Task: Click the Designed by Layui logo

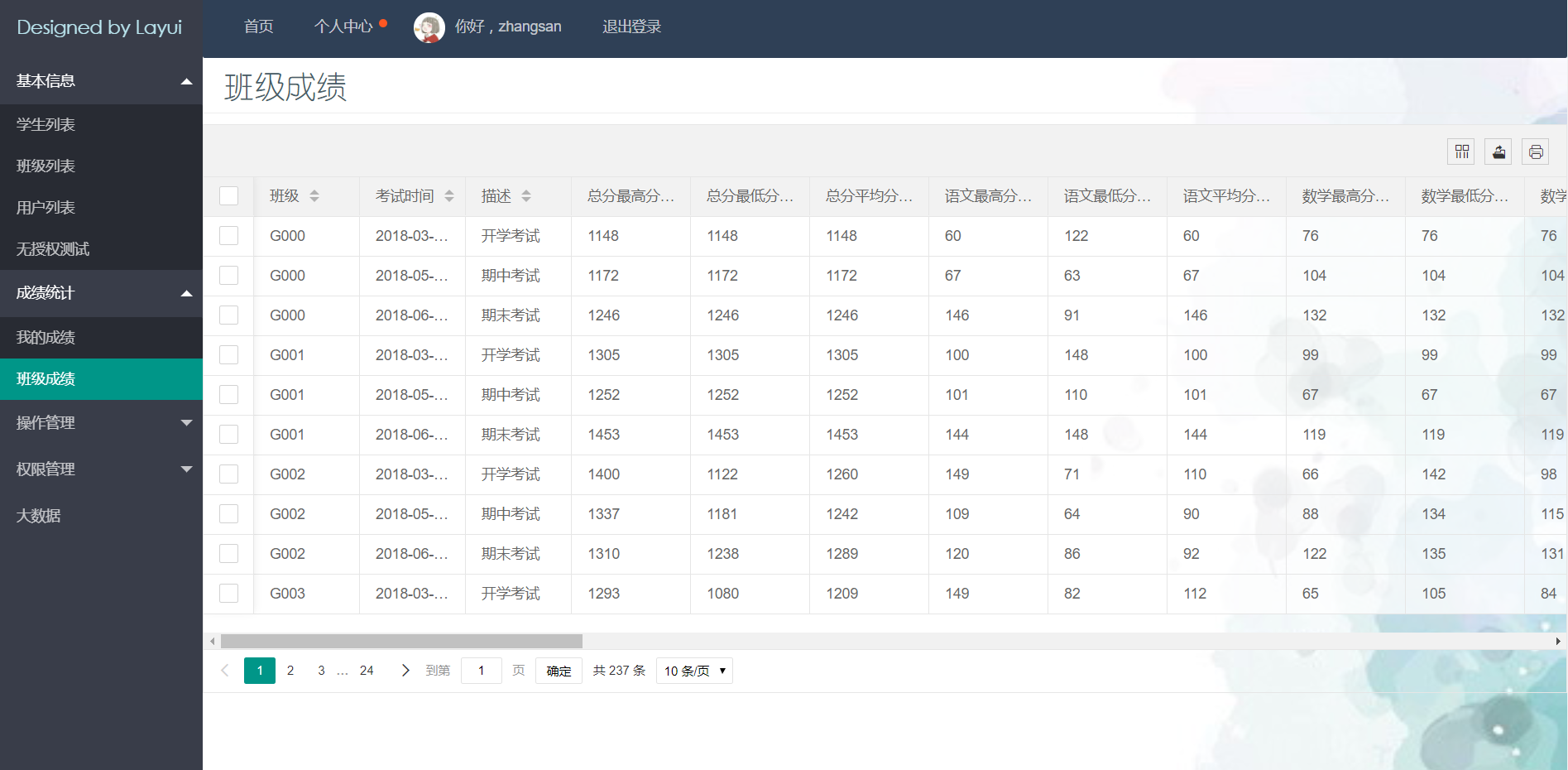Action: click(99, 27)
